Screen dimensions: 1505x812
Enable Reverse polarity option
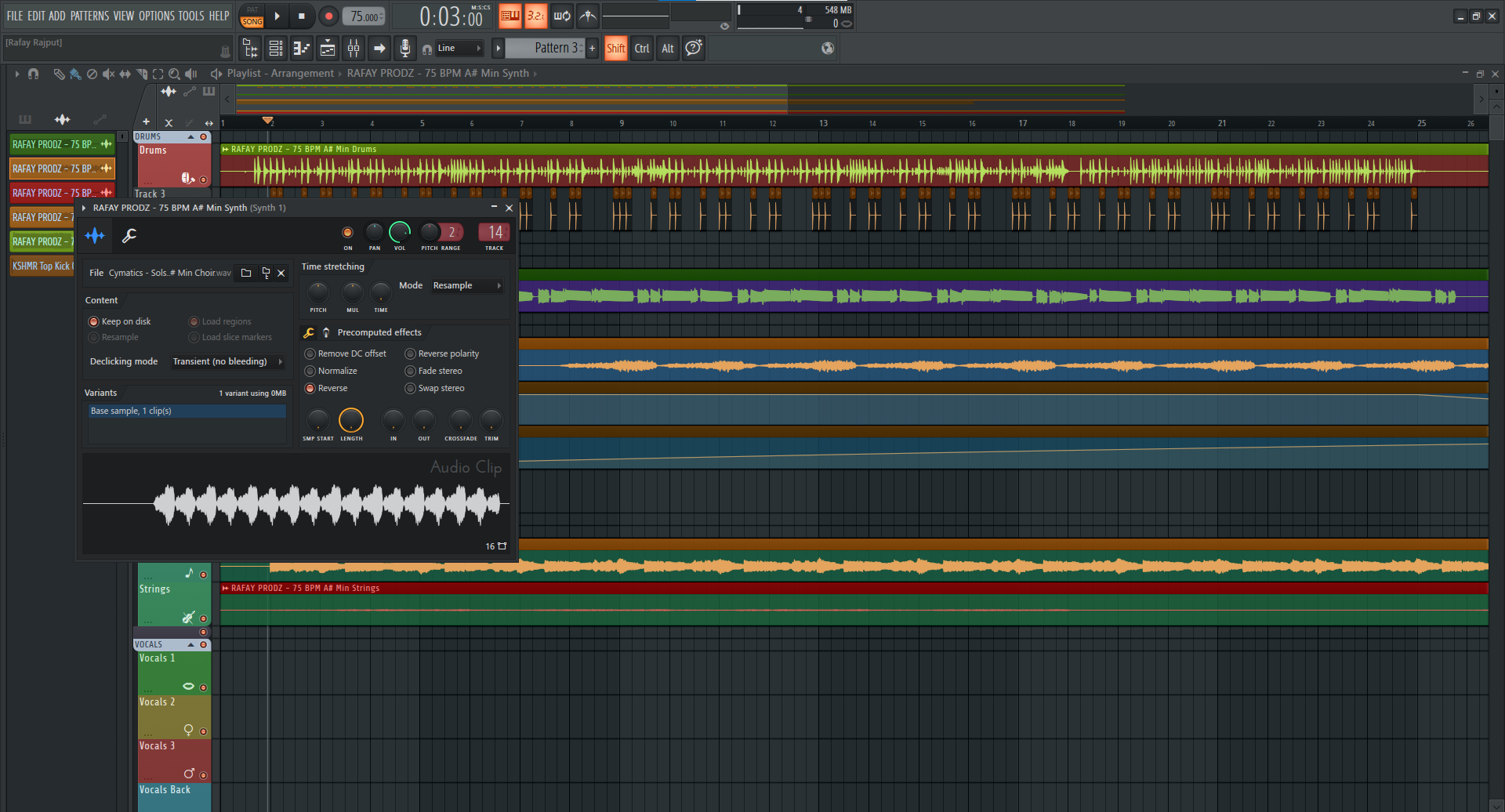pyautogui.click(x=410, y=353)
